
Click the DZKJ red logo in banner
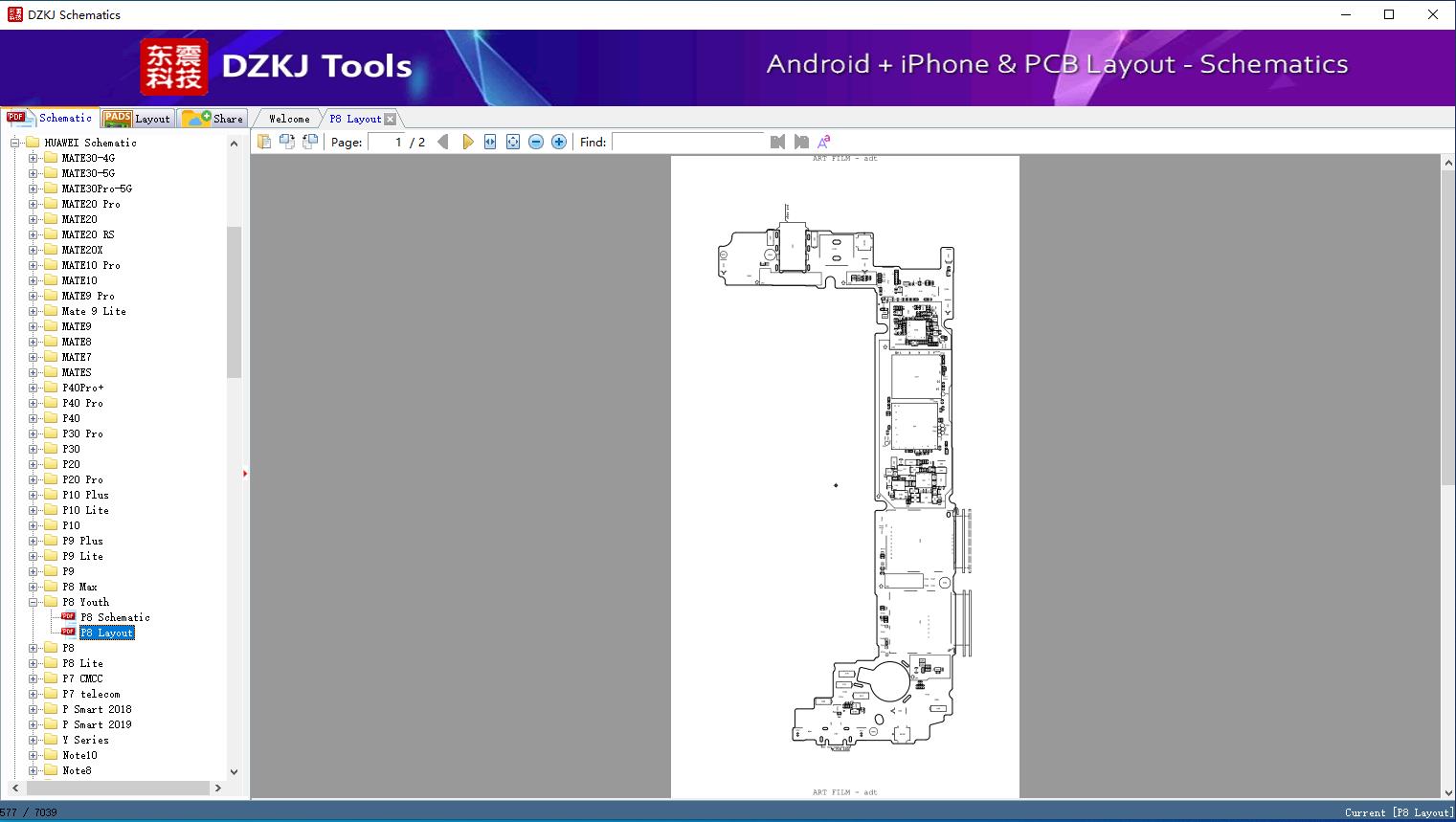174,66
